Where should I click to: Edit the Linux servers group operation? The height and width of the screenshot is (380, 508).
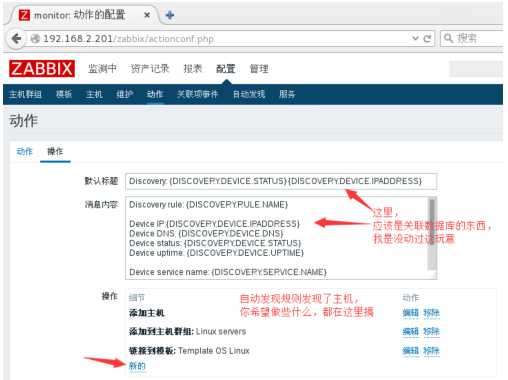[410, 332]
